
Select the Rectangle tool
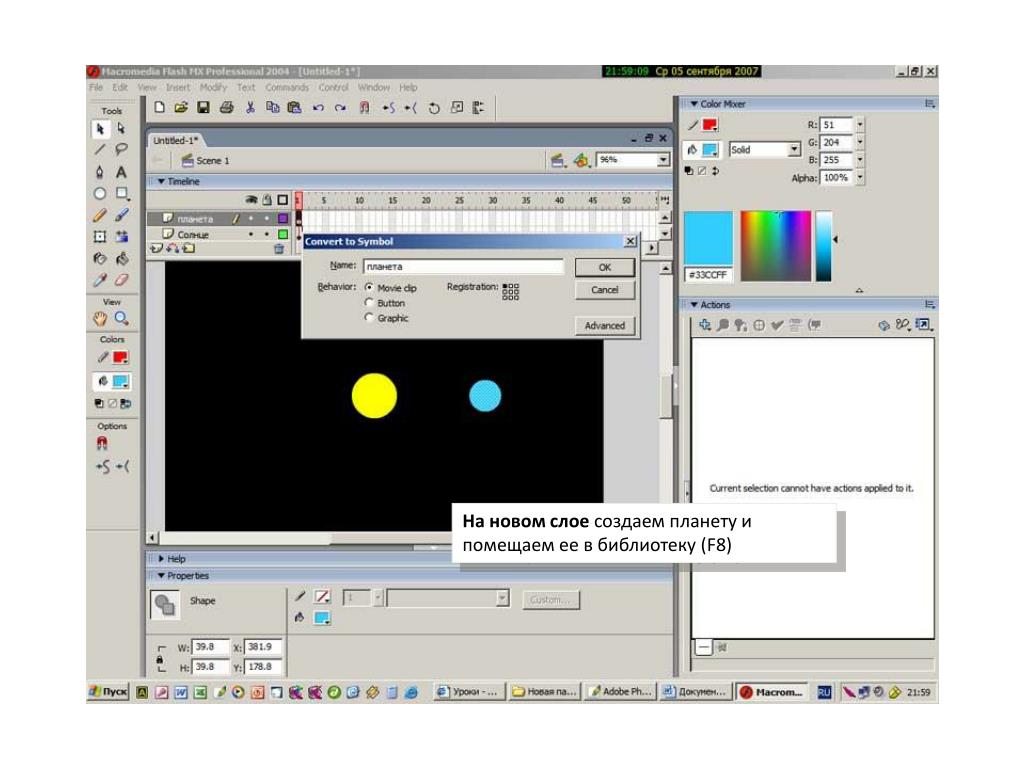click(121, 193)
